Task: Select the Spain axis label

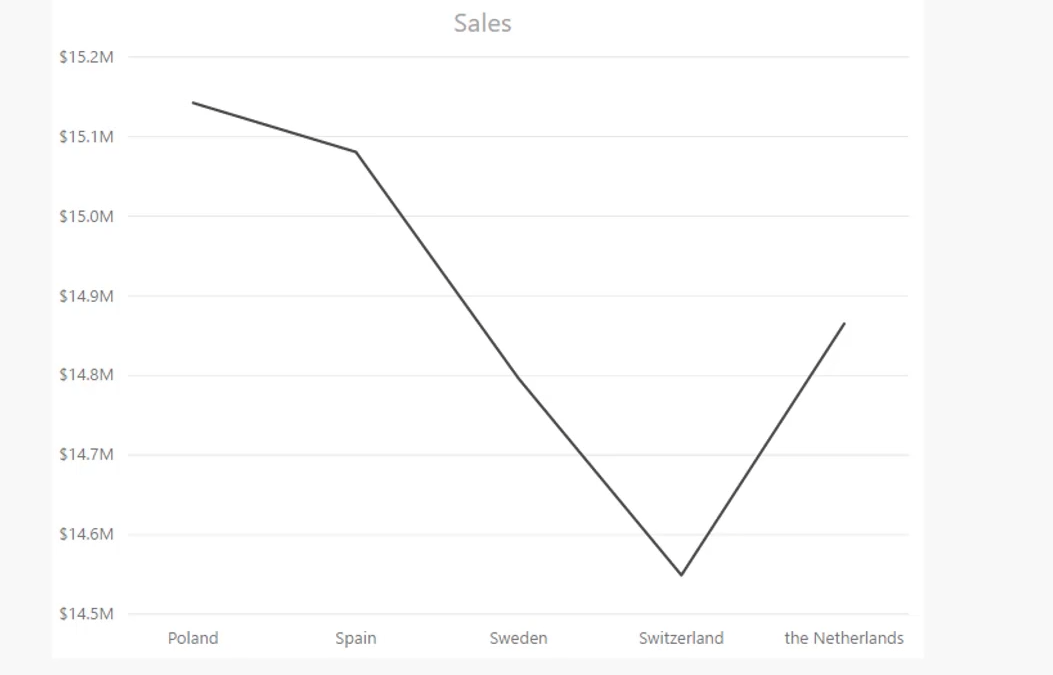Action: pos(356,638)
